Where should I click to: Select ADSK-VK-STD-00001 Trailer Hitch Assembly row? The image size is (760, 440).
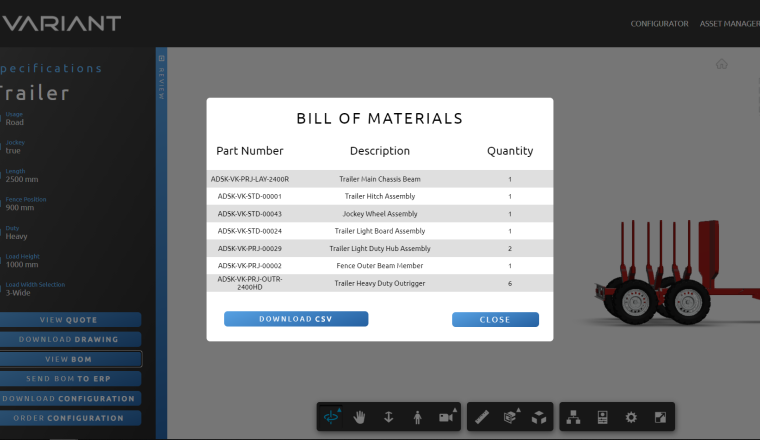click(380, 196)
